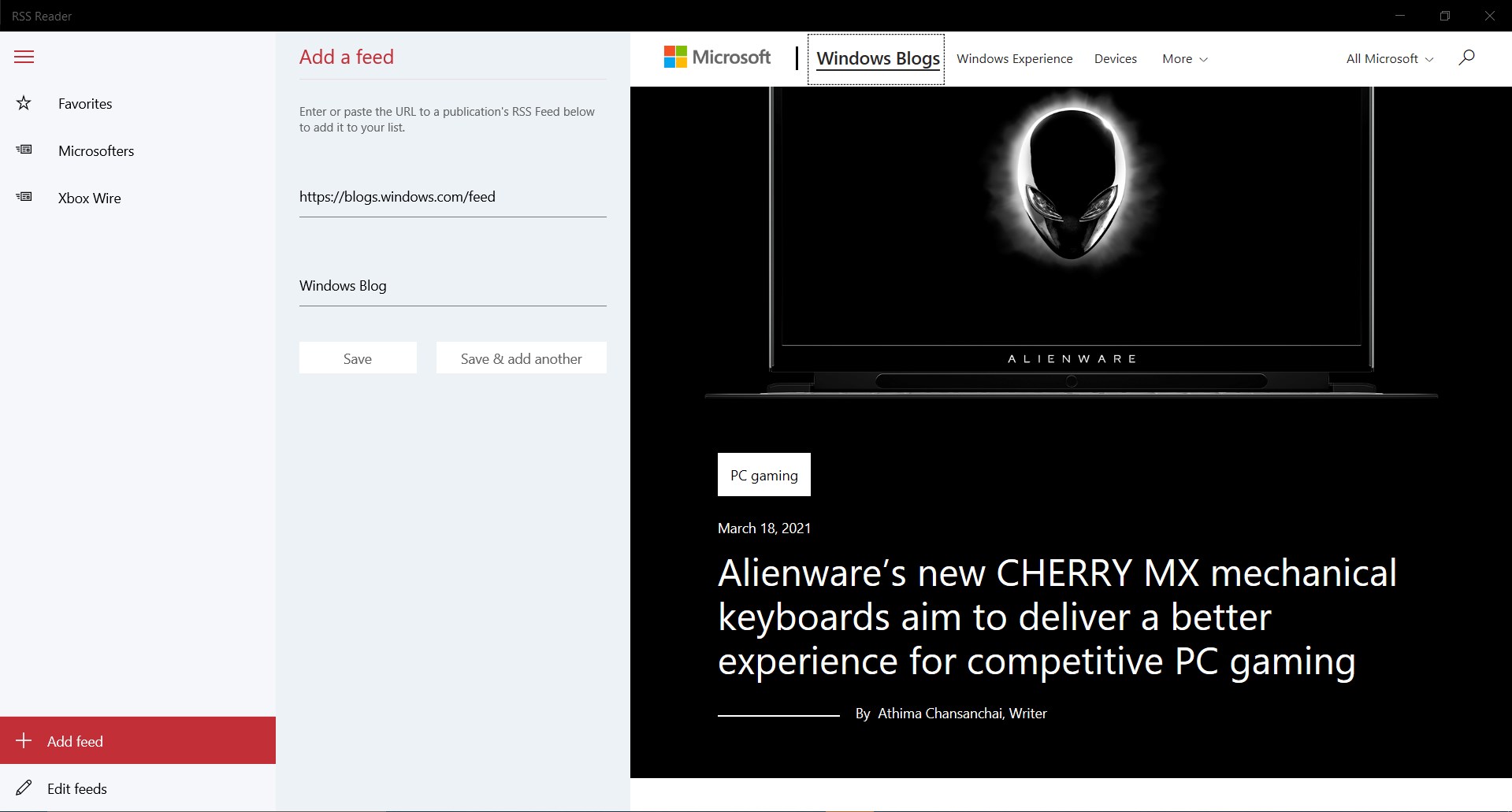
Task: Click the Microsofters feed icon
Action: coord(24,150)
